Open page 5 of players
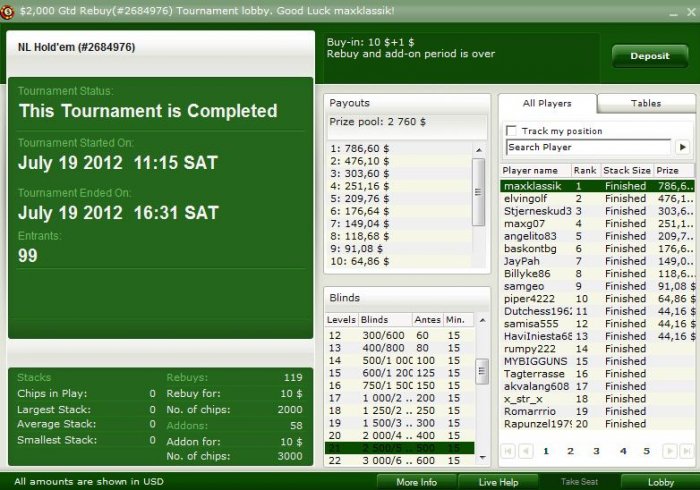Screen dimensions: 700x490 (646, 451)
